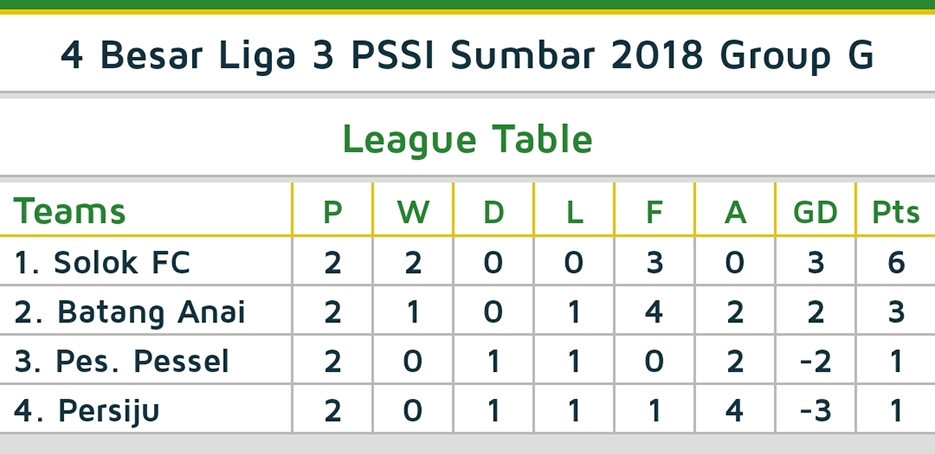Viewport: 935px width, 454px height.
Task: Click the Pts column header
Action: coord(895,212)
